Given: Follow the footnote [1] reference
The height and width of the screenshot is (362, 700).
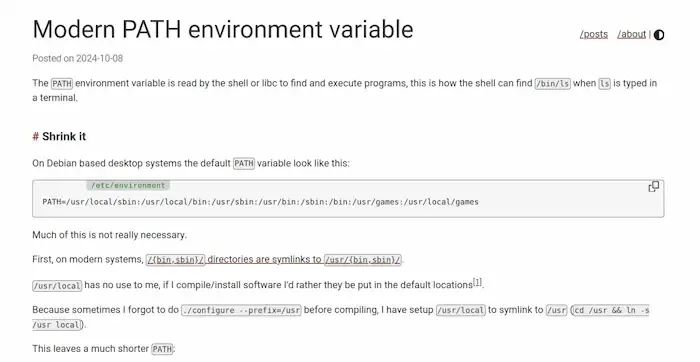Looking at the screenshot, I should tap(477, 282).
